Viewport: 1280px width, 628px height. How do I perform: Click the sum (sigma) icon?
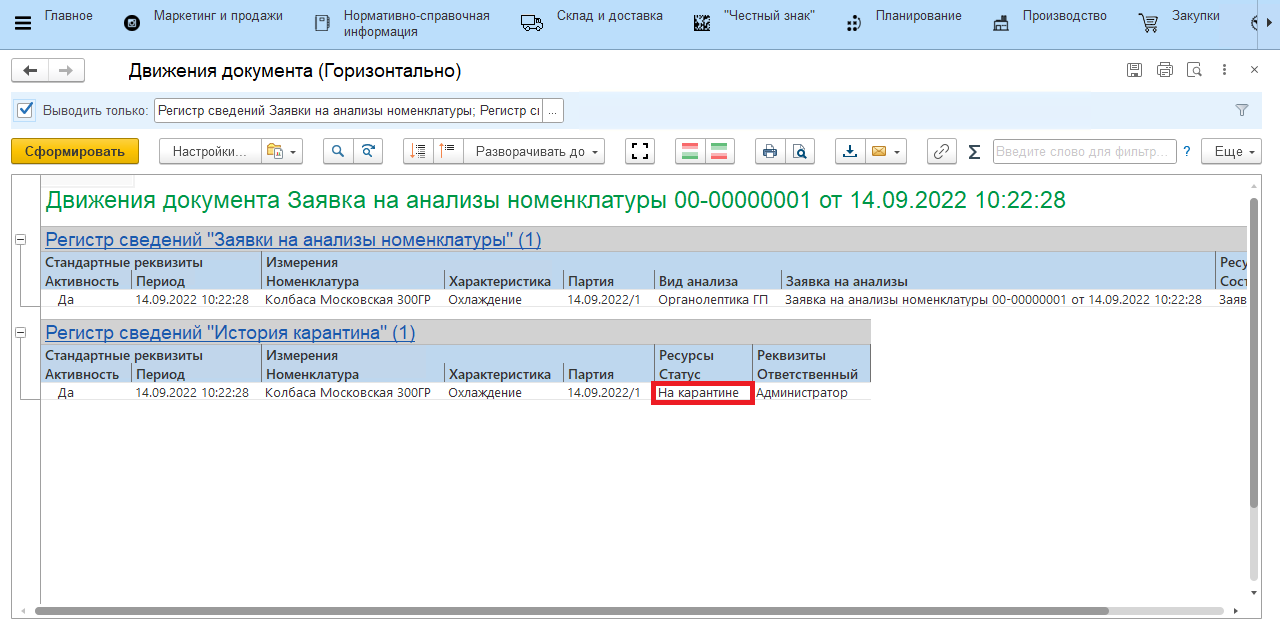[974, 151]
